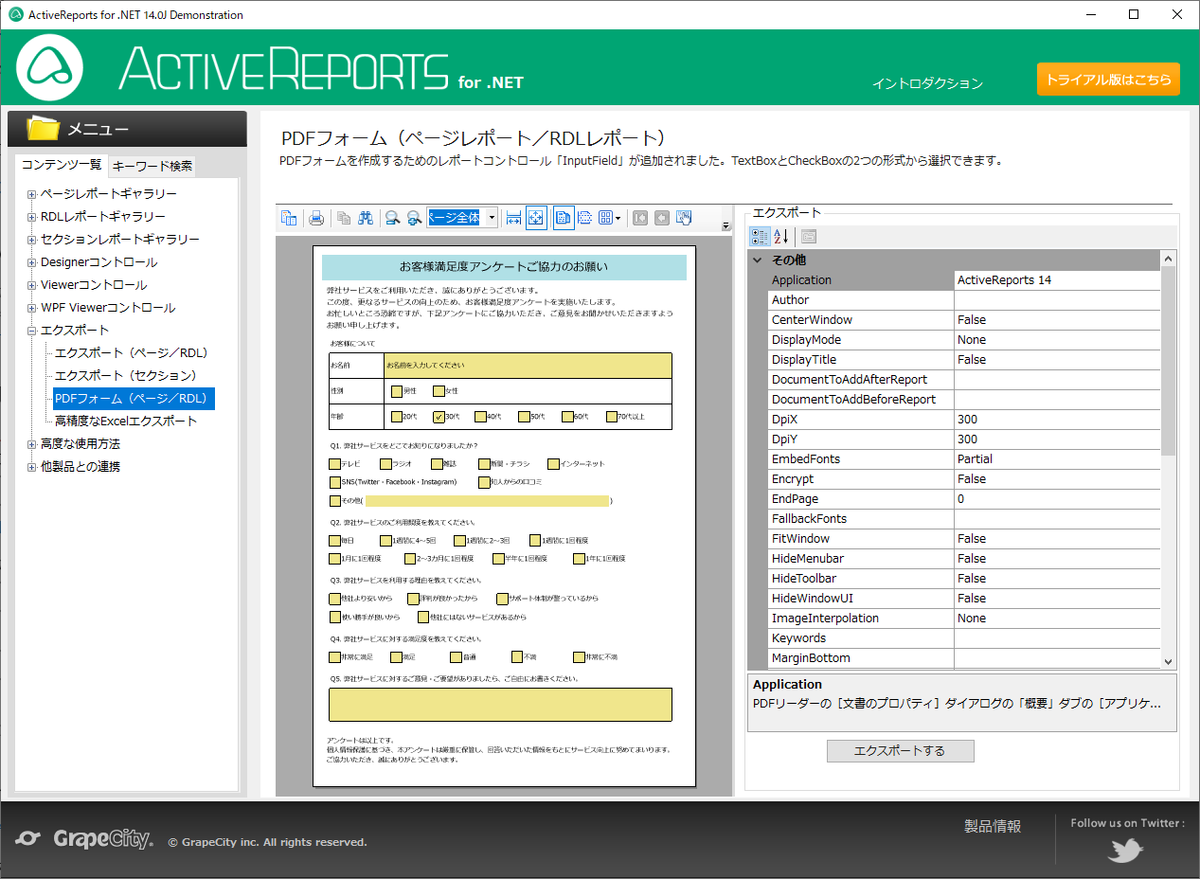Click the yellow folder menu icon
The height and width of the screenshot is (879, 1200).
tap(44, 128)
